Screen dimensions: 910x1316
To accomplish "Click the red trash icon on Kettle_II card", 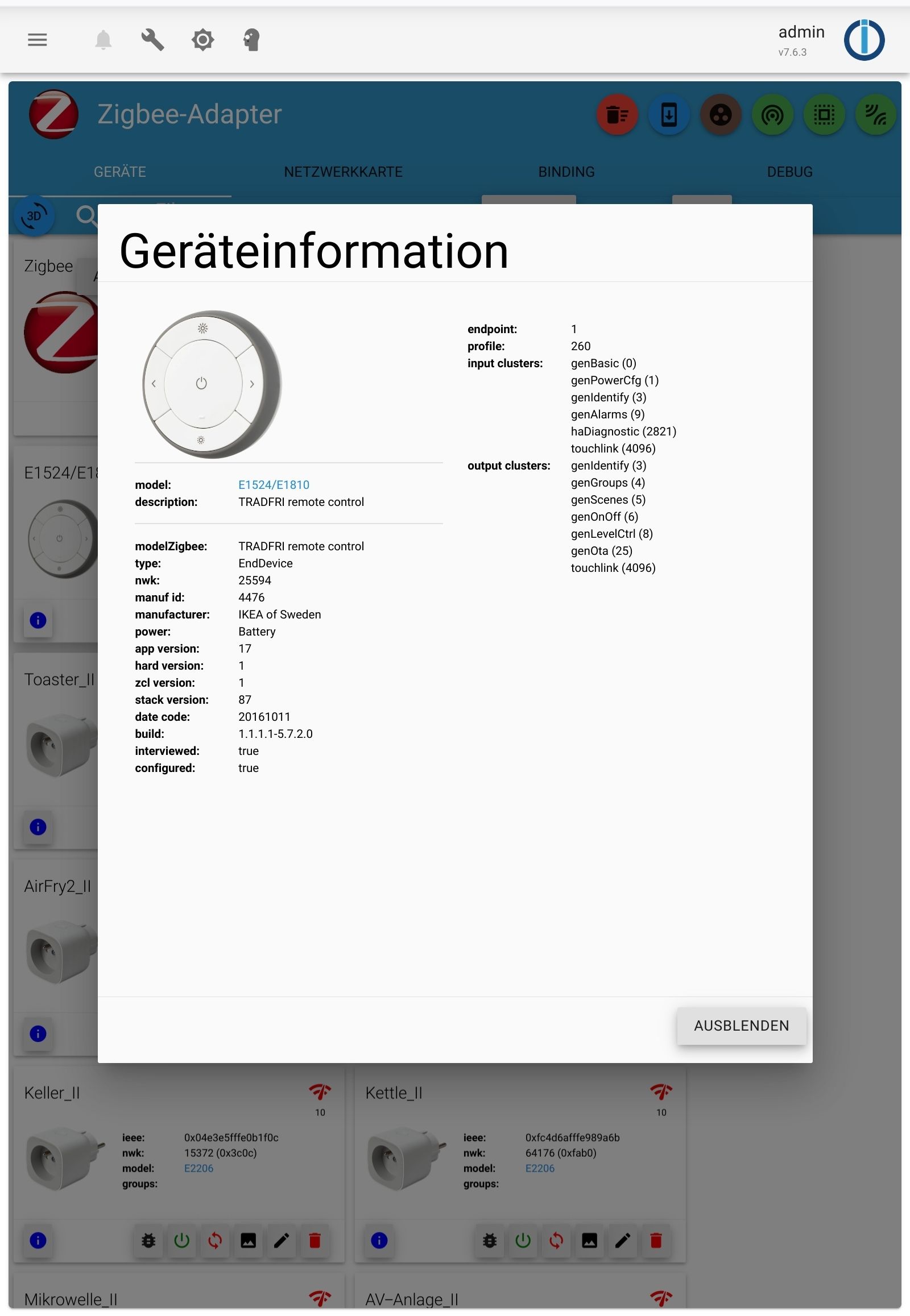I will 656,1241.
